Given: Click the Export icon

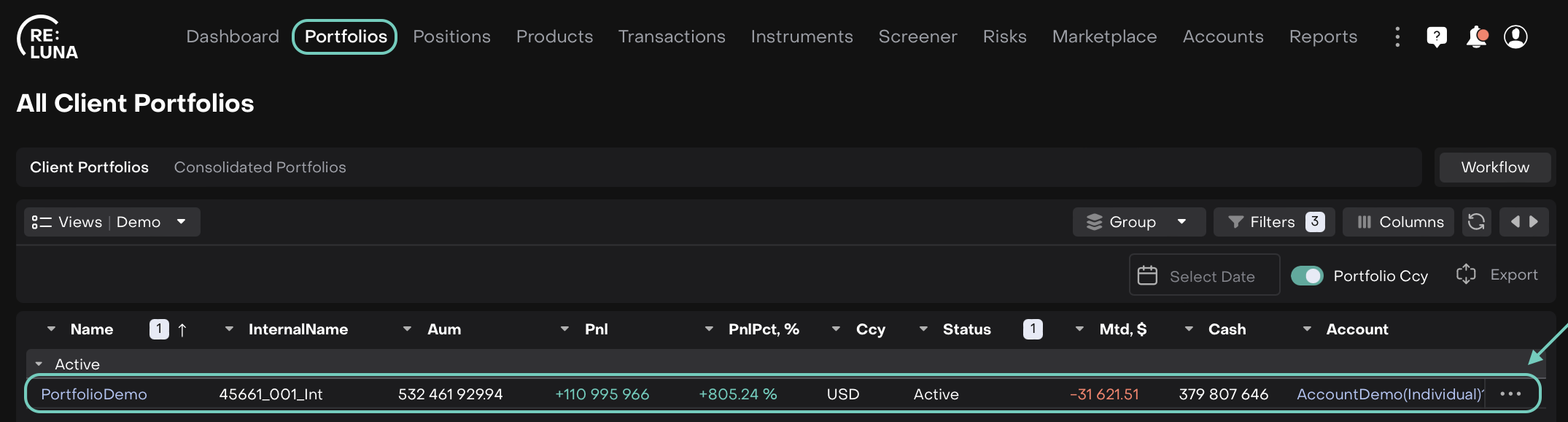Looking at the screenshot, I should point(1466,275).
